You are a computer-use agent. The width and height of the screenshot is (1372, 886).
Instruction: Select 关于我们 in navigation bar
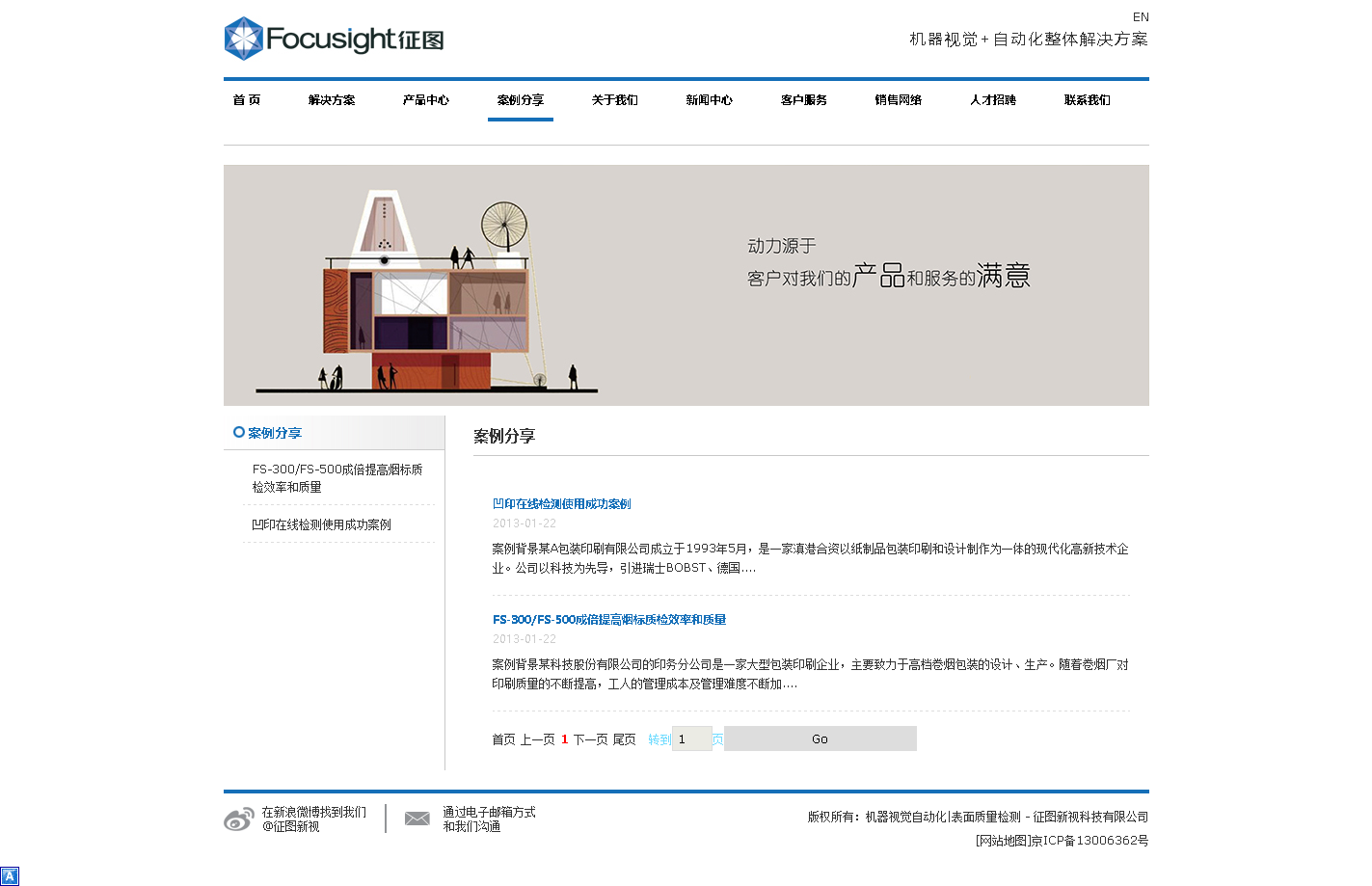click(x=615, y=100)
